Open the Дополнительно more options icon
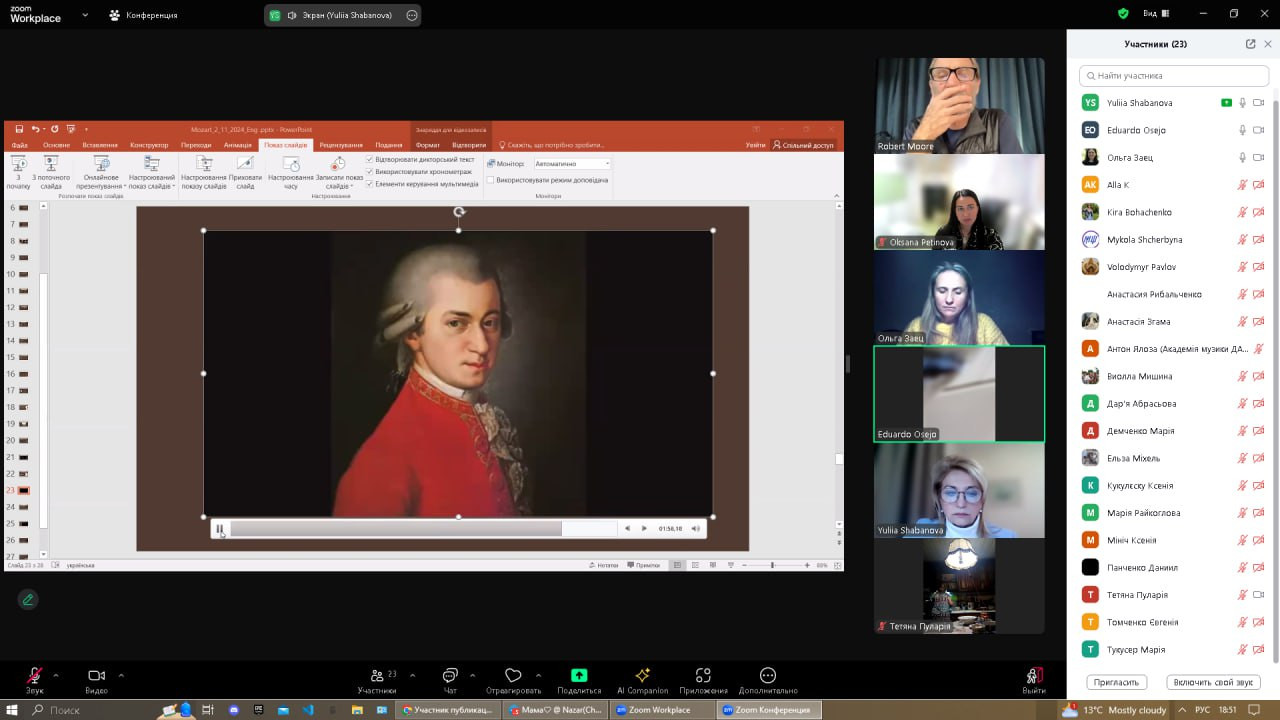 (768, 676)
